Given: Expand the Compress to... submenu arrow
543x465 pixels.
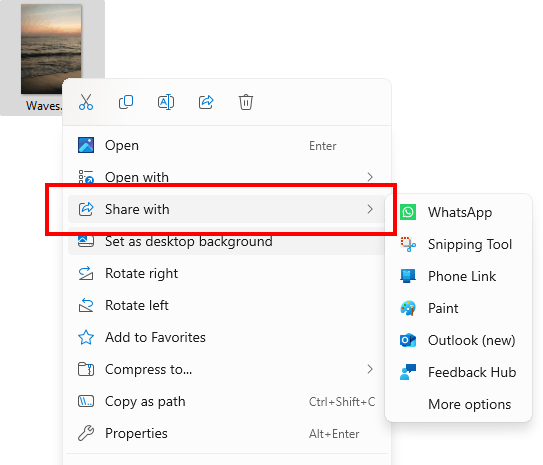Looking at the screenshot, I should tap(370, 369).
